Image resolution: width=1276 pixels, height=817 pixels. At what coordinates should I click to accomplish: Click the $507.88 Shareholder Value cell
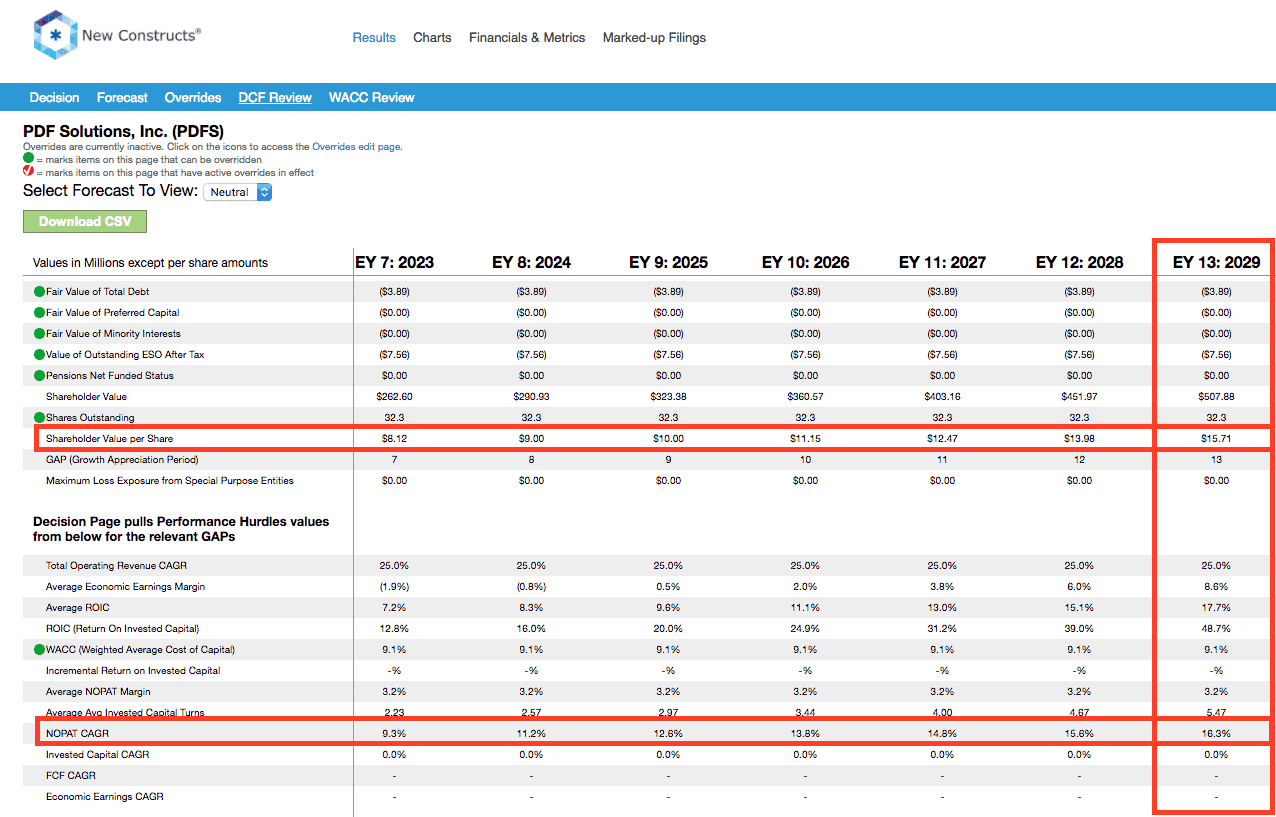pyautogui.click(x=1216, y=397)
